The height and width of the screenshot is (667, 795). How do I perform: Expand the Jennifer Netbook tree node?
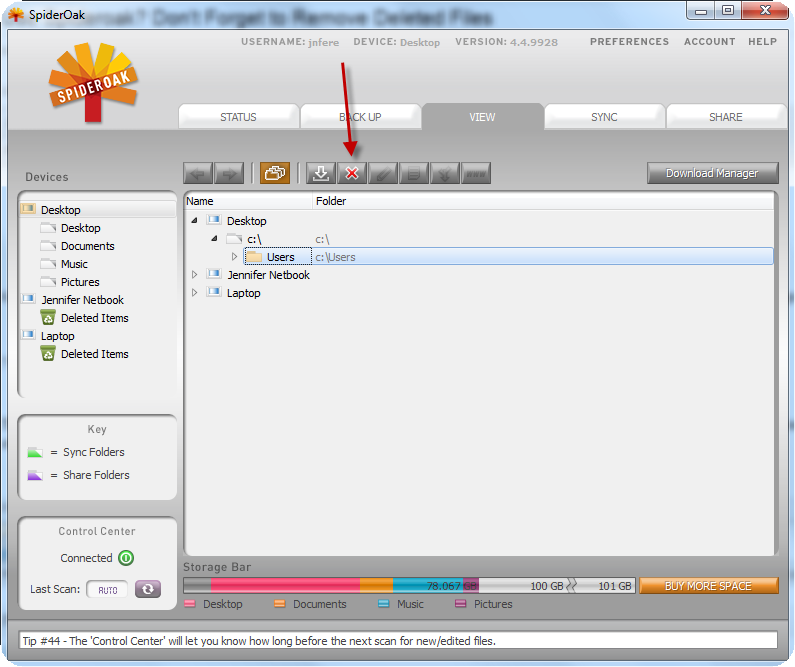(194, 275)
